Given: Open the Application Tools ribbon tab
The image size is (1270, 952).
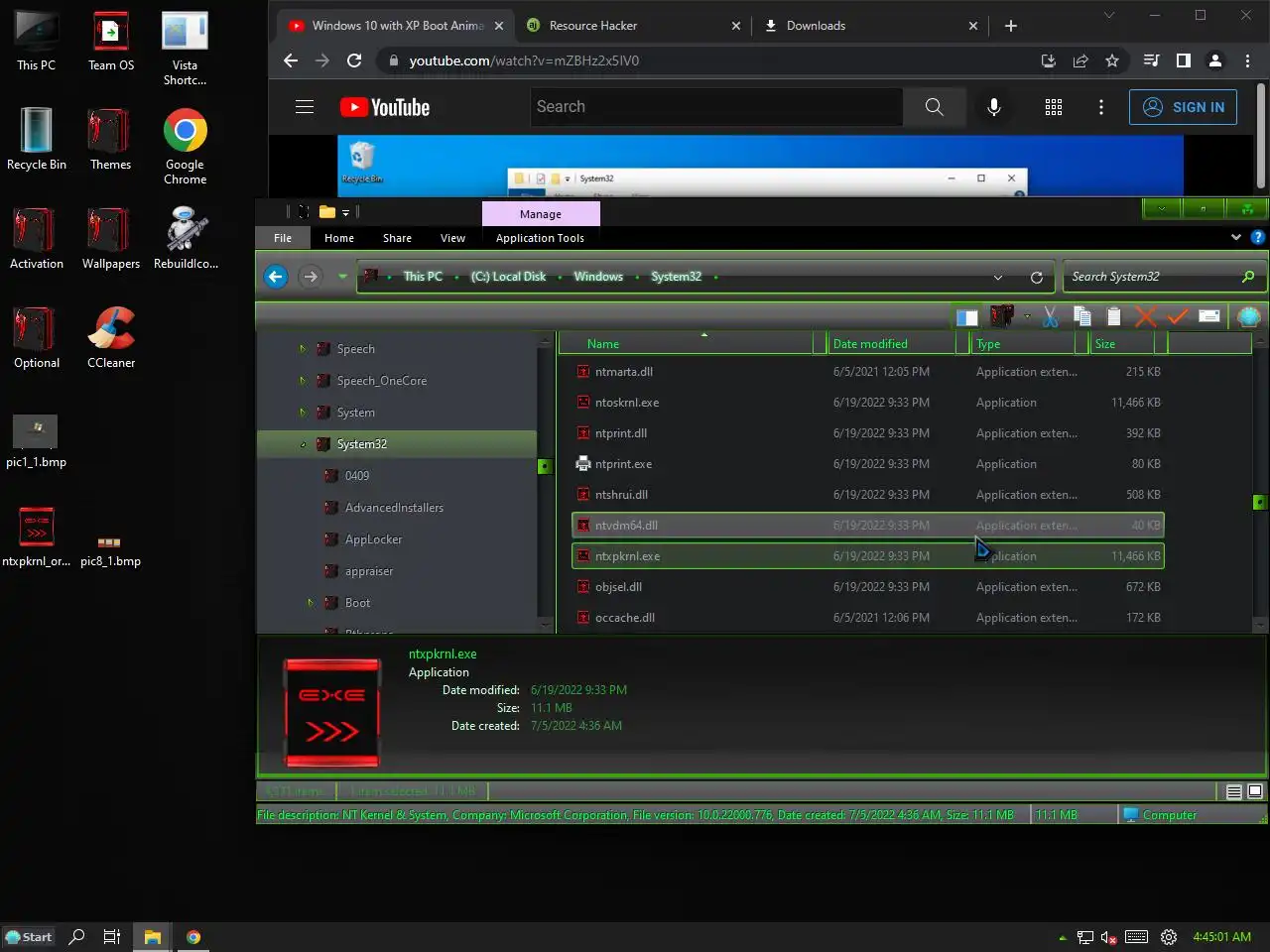Looking at the screenshot, I should [x=540, y=238].
